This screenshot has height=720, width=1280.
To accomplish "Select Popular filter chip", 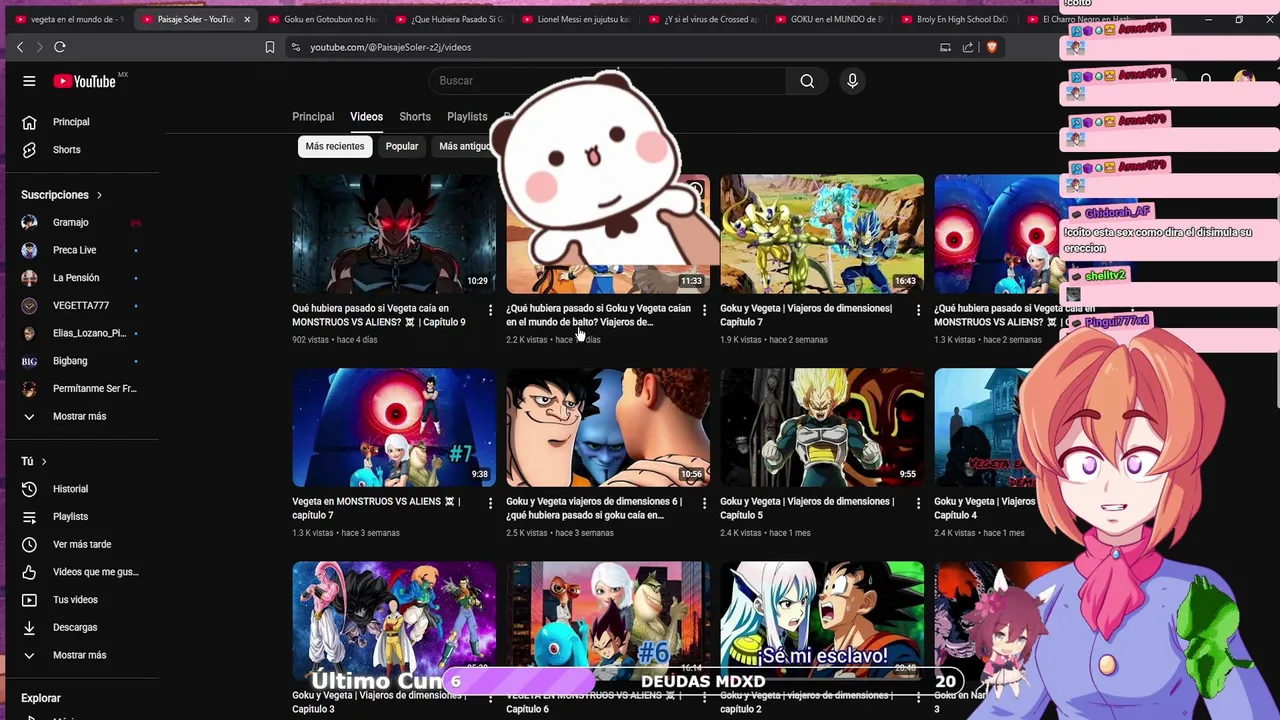I will 402,146.
